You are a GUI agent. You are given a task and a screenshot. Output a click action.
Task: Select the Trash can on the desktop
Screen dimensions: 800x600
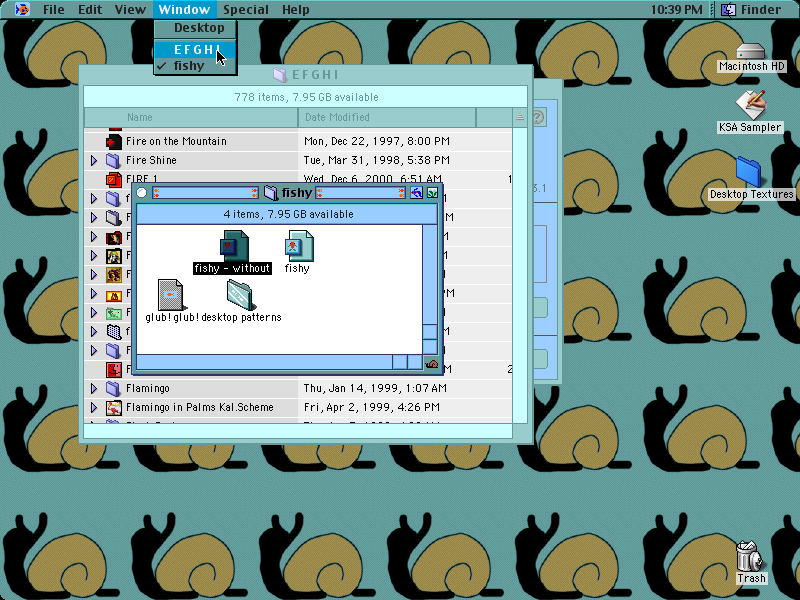[x=749, y=556]
